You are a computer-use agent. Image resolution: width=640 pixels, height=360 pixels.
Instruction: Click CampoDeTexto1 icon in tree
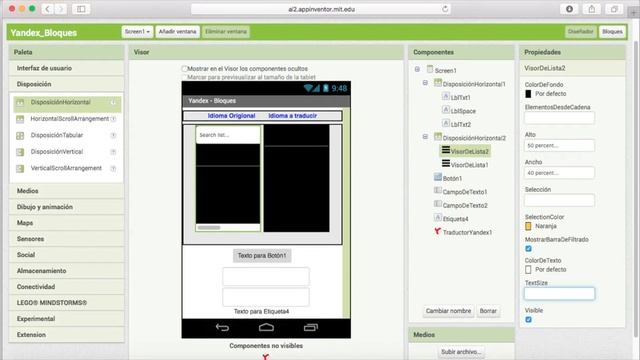click(438, 191)
